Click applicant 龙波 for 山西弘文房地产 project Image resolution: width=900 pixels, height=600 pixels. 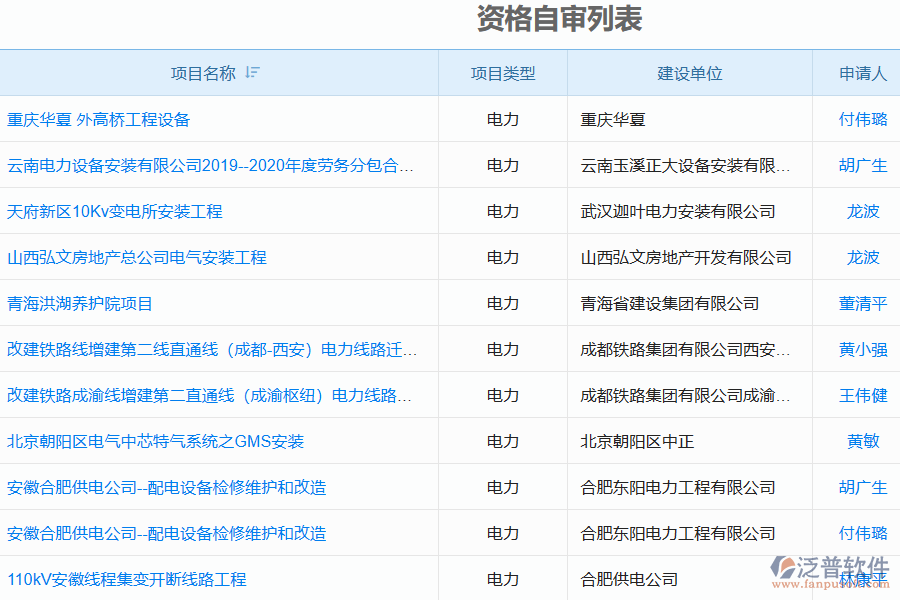862,257
